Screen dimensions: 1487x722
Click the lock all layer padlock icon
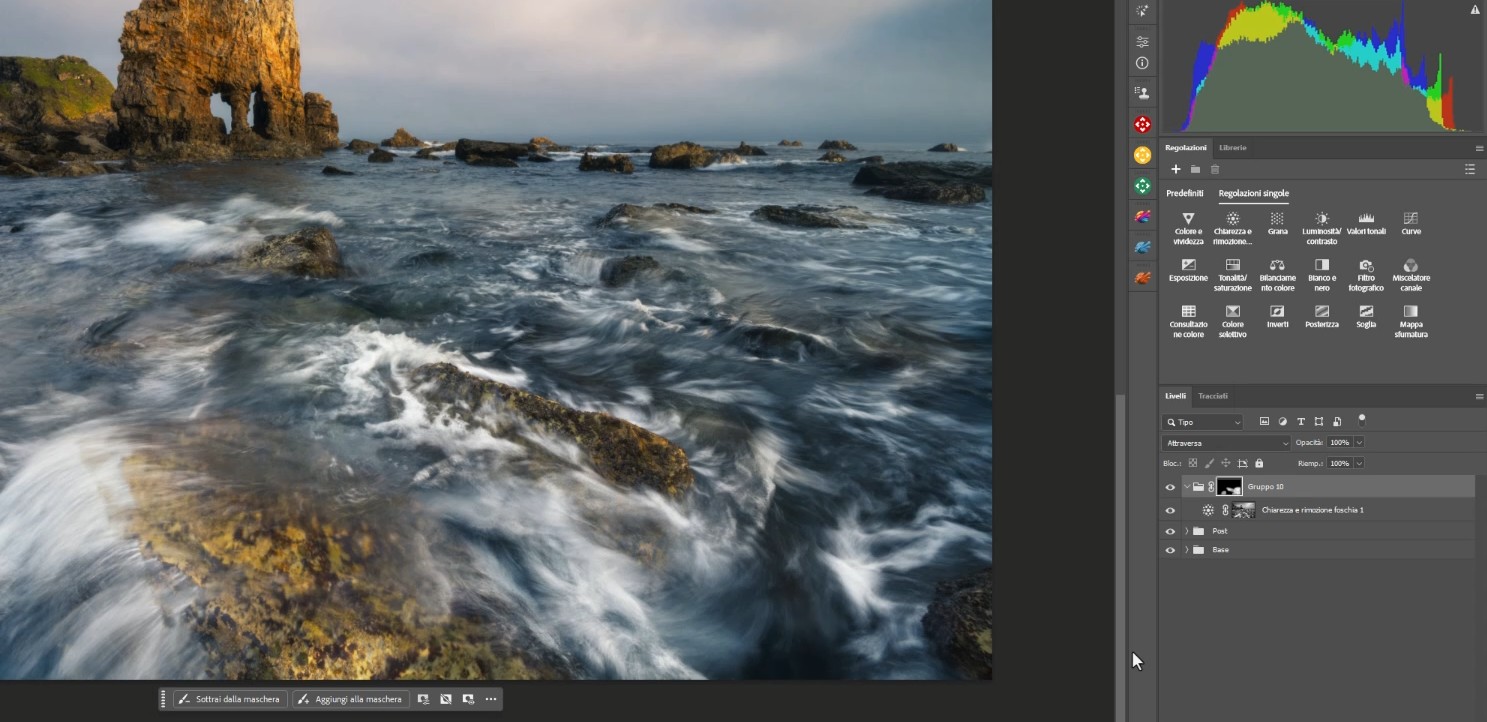pos(1259,463)
